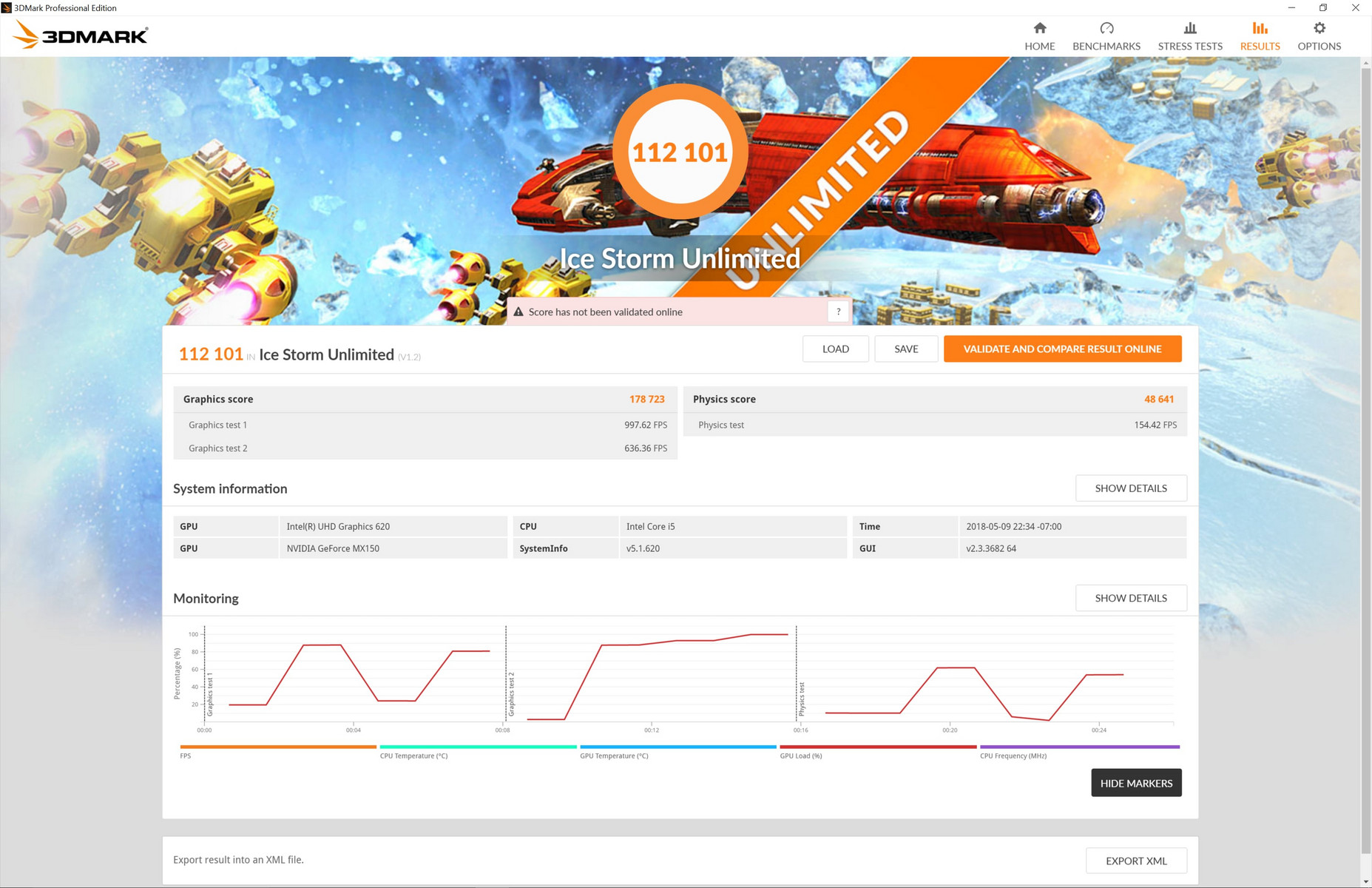Export result to XML file

click(1135, 861)
